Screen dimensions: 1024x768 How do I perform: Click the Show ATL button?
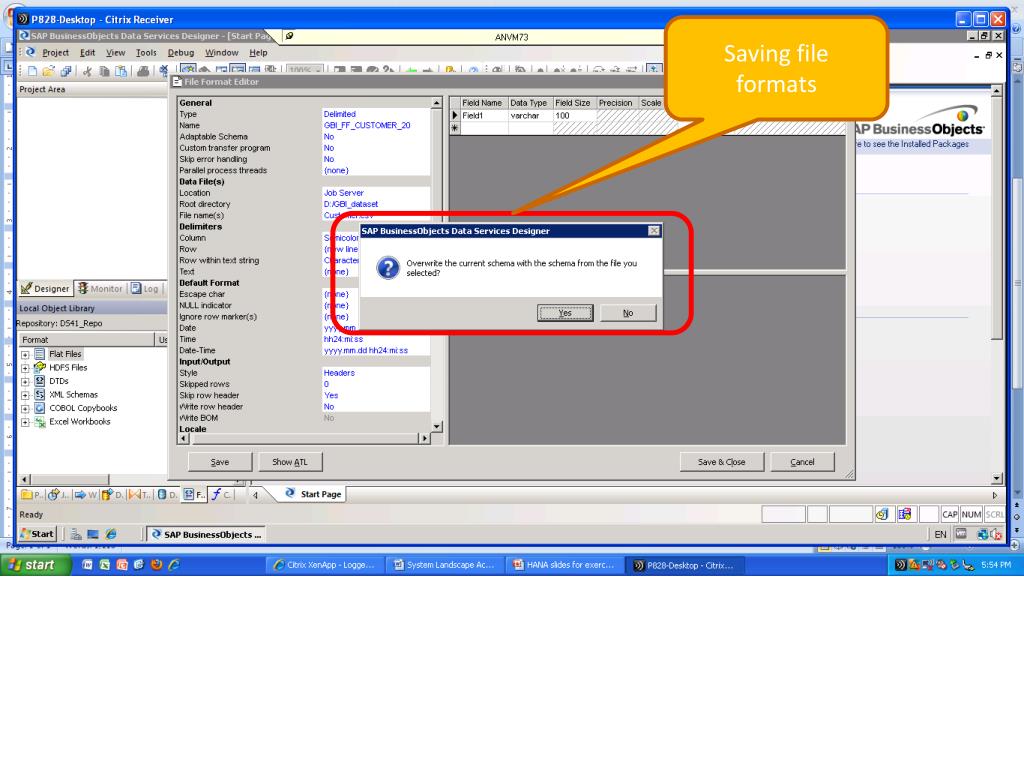290,462
